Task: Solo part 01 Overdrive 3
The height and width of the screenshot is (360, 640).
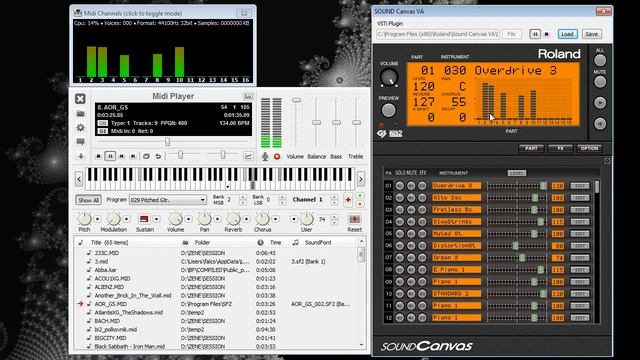Action: [400, 186]
